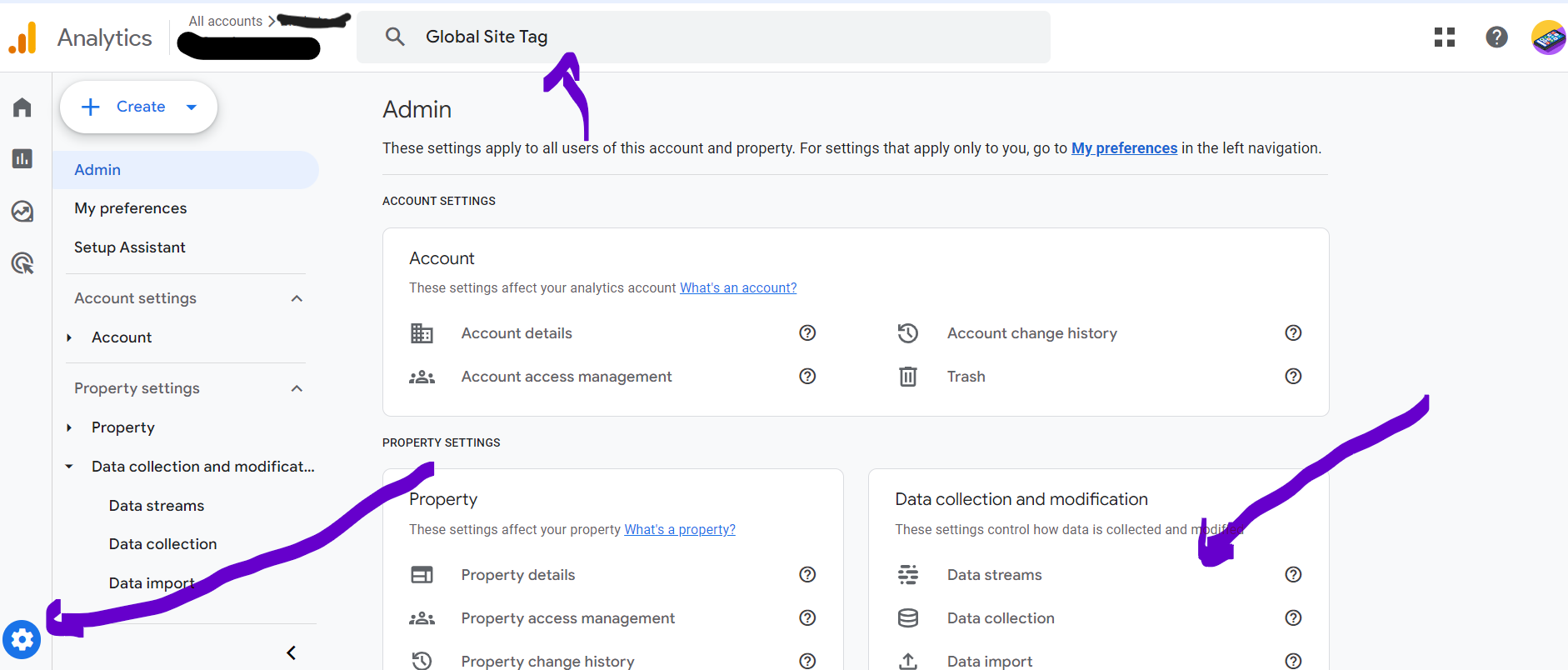The width and height of the screenshot is (1568, 670).
Task: Click the search field containing Global Site Tag
Action: [703, 37]
